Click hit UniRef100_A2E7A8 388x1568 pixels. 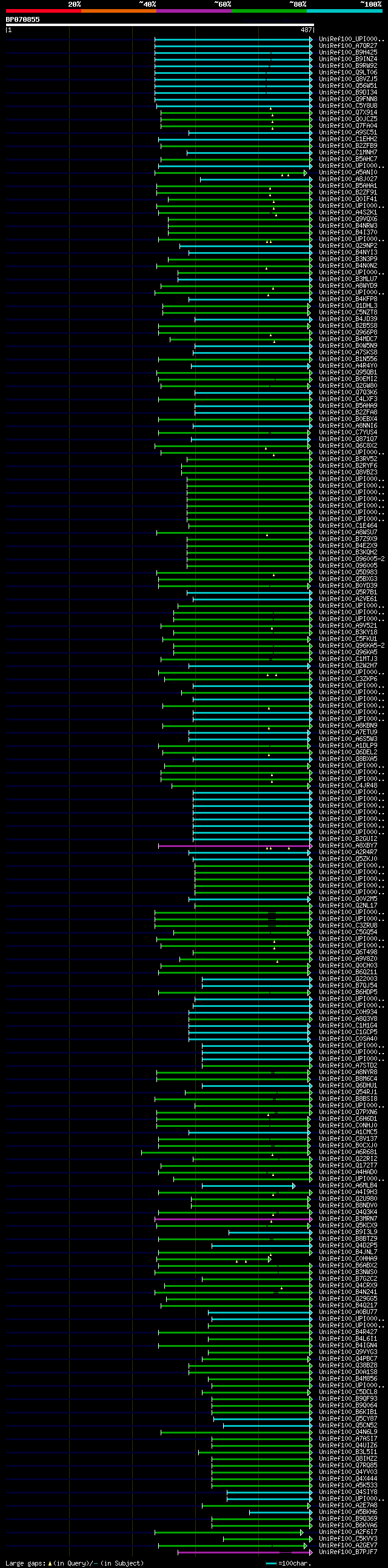(348, 1506)
